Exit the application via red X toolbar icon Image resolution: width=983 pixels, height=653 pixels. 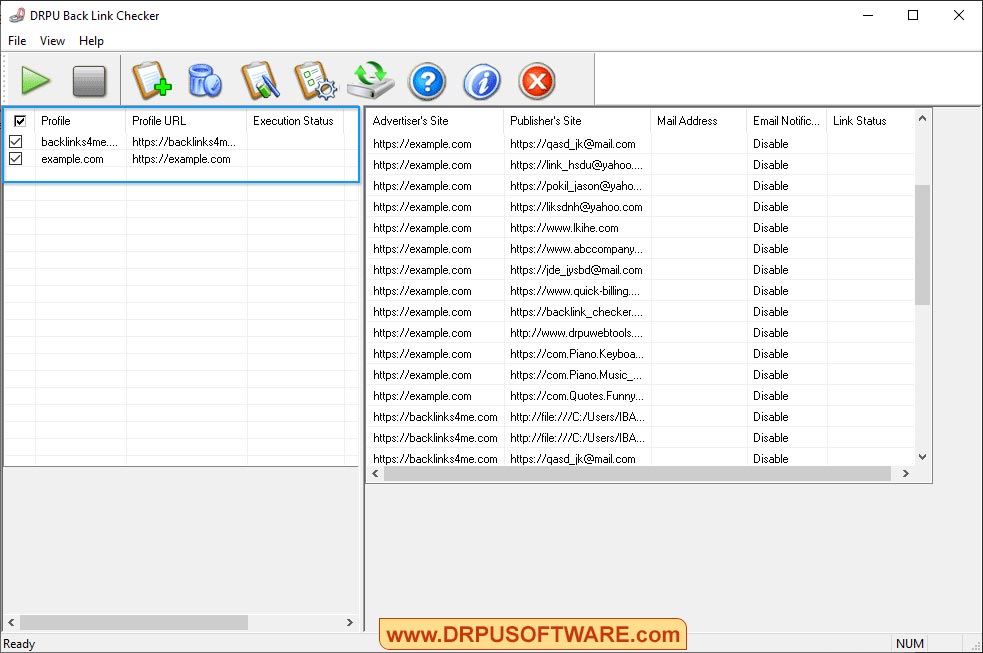click(x=536, y=81)
